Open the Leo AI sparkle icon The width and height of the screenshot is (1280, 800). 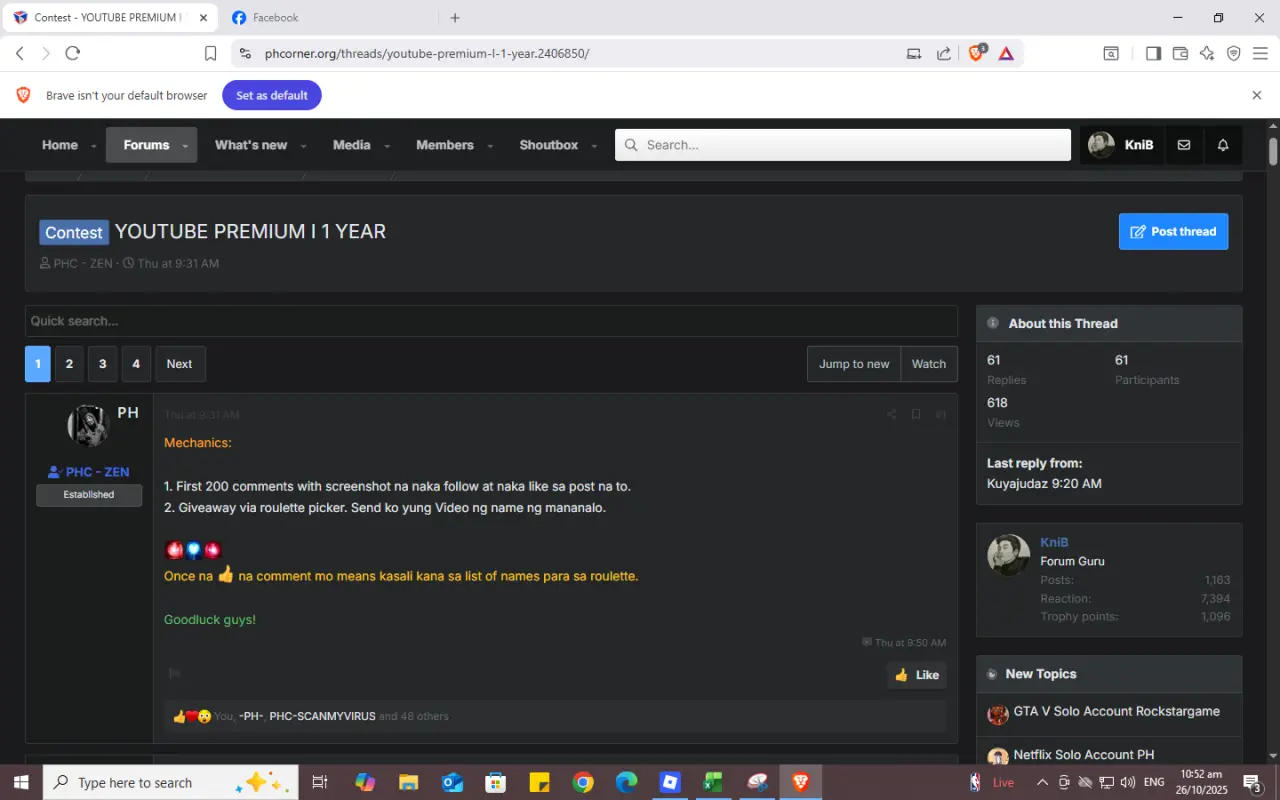tap(1207, 54)
